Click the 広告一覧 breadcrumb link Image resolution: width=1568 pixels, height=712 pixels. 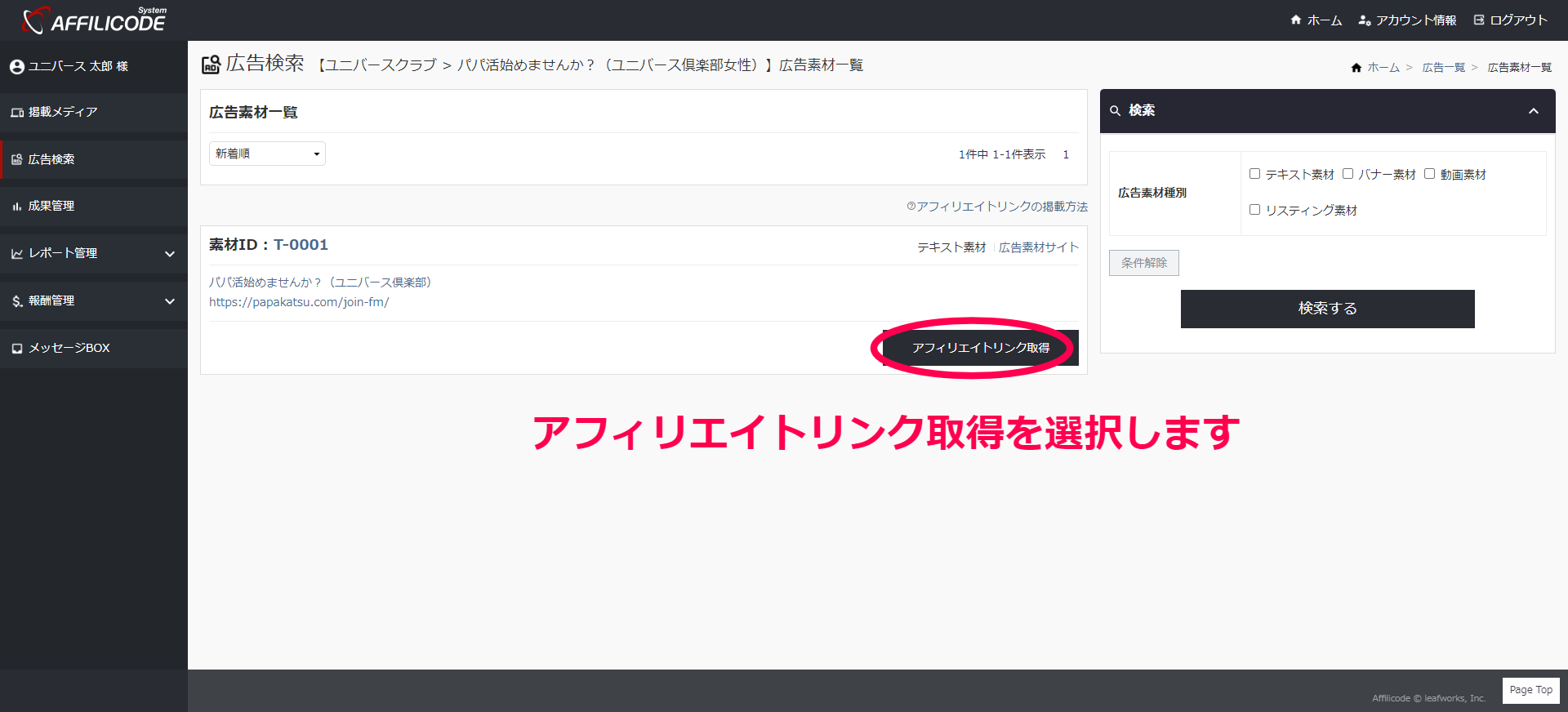tap(1444, 68)
